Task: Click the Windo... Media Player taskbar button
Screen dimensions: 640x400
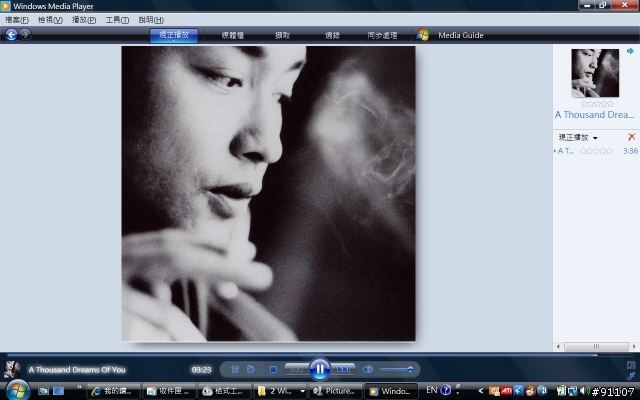Action: [x=391, y=391]
